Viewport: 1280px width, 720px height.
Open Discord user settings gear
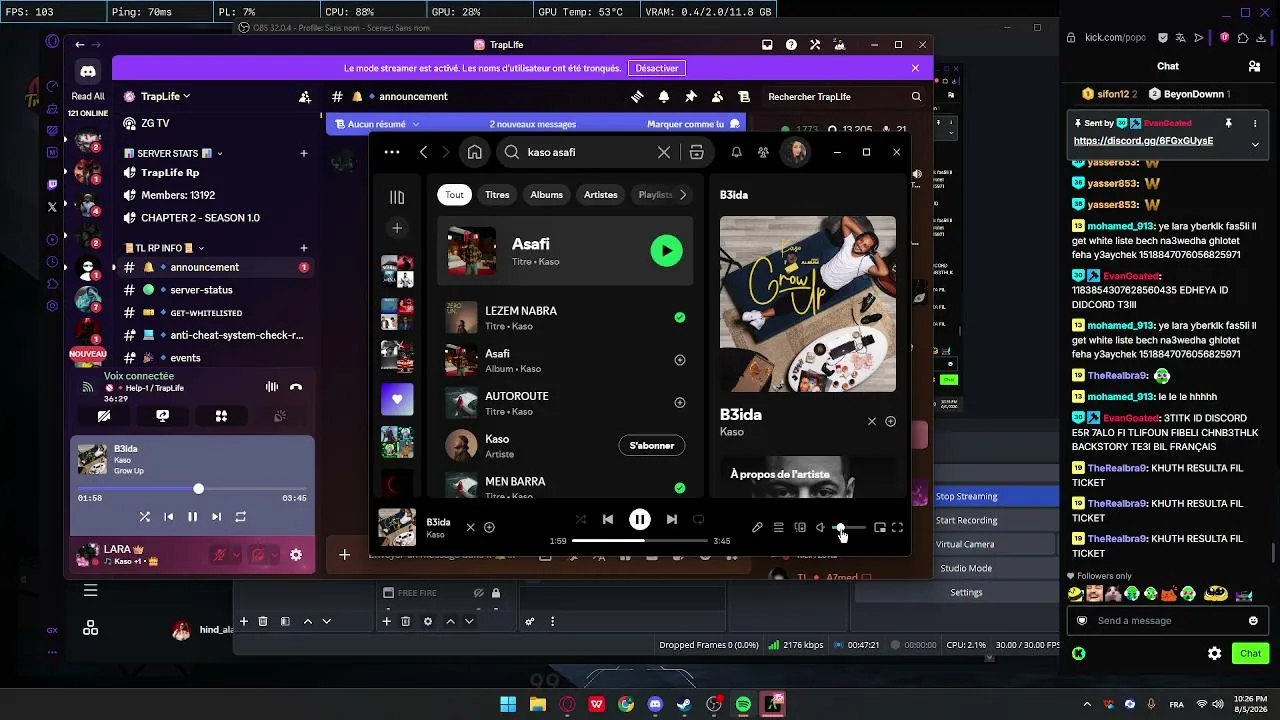(x=296, y=555)
